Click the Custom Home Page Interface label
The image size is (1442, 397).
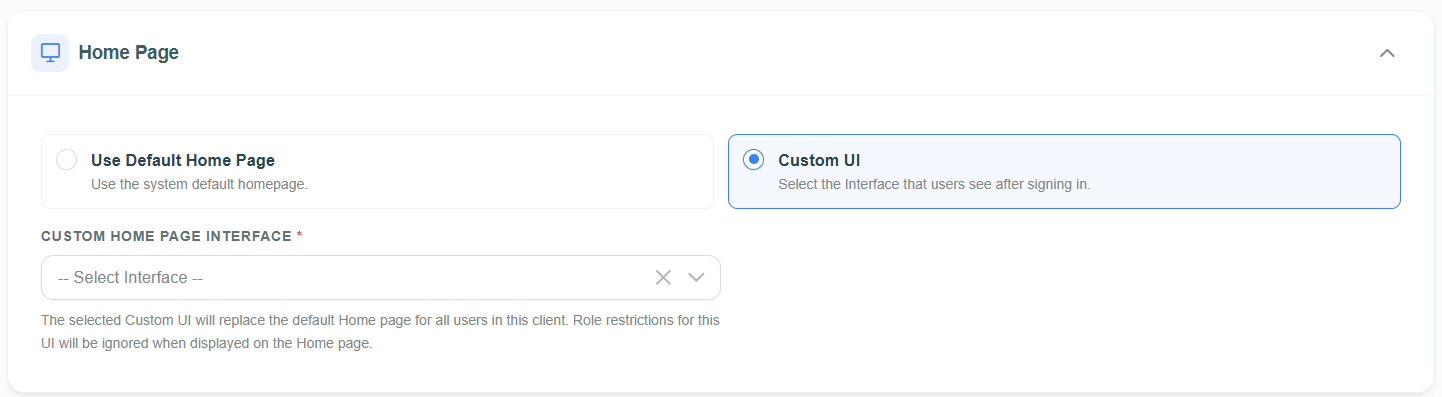tap(171, 236)
